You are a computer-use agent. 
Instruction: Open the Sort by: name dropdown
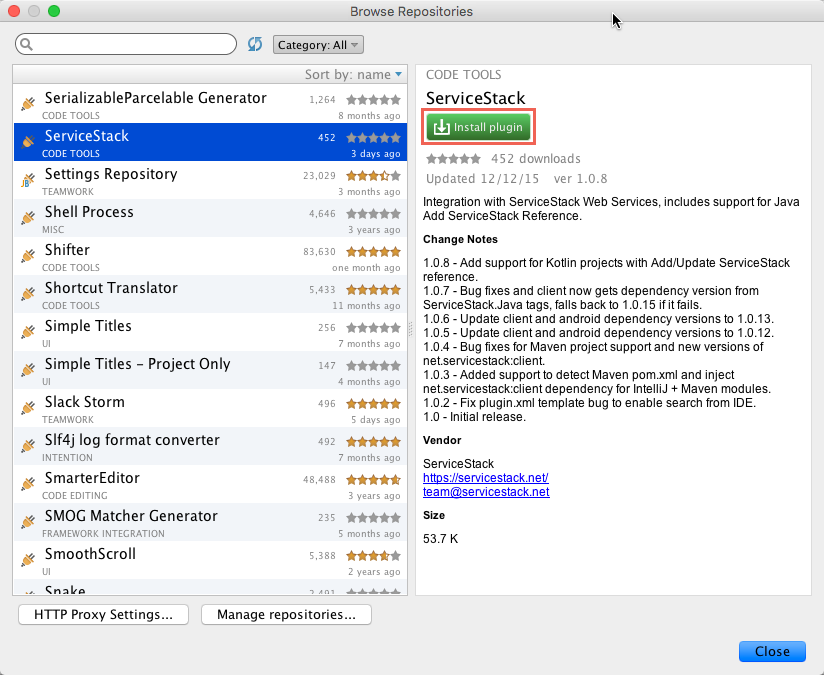pos(353,74)
